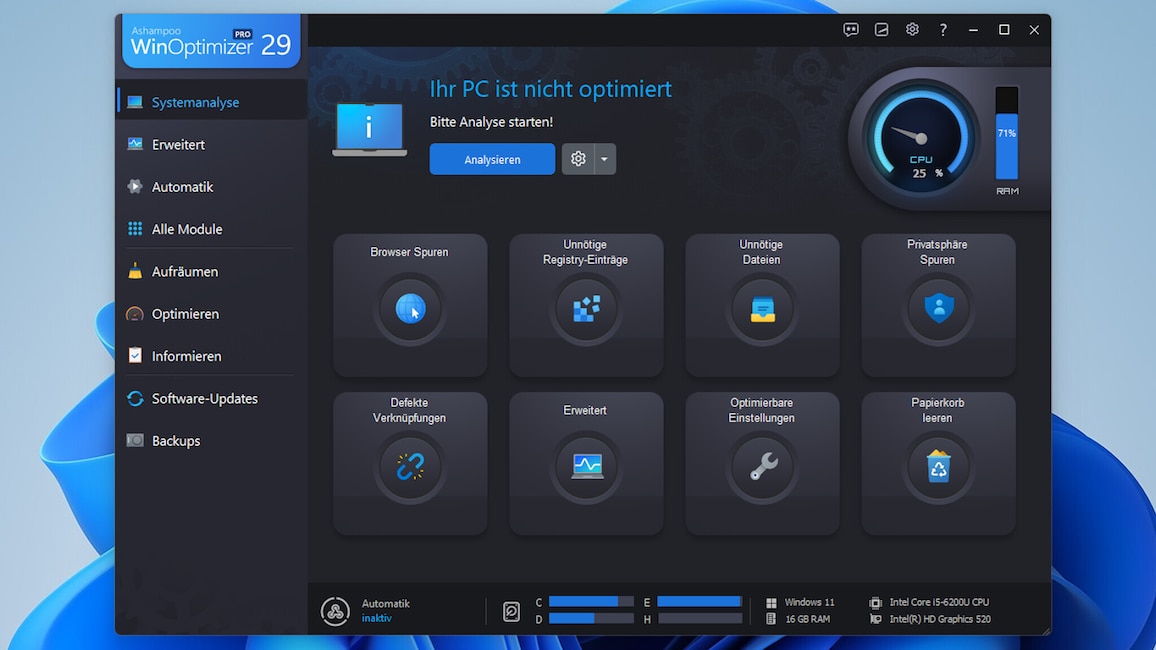Click the drive D usage bar
Viewport: 1156px width, 650px height.
tap(591, 619)
